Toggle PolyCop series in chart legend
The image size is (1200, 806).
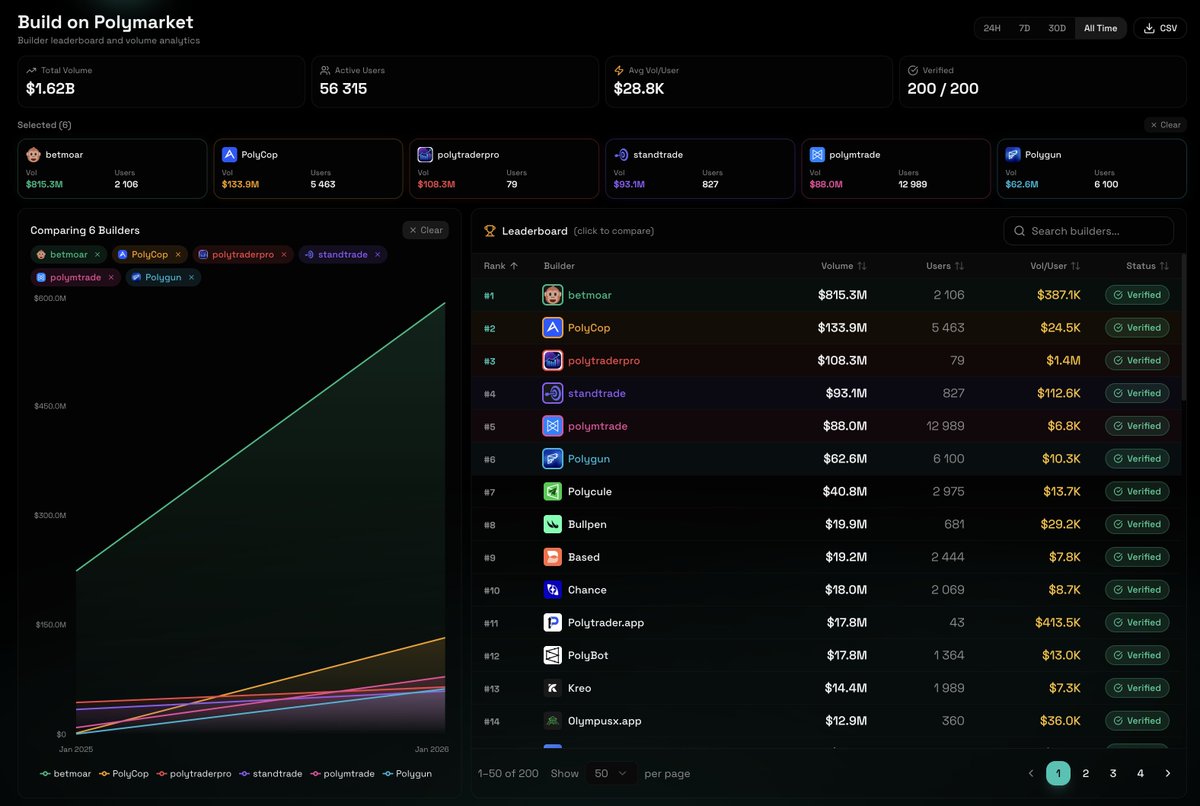tap(124, 774)
